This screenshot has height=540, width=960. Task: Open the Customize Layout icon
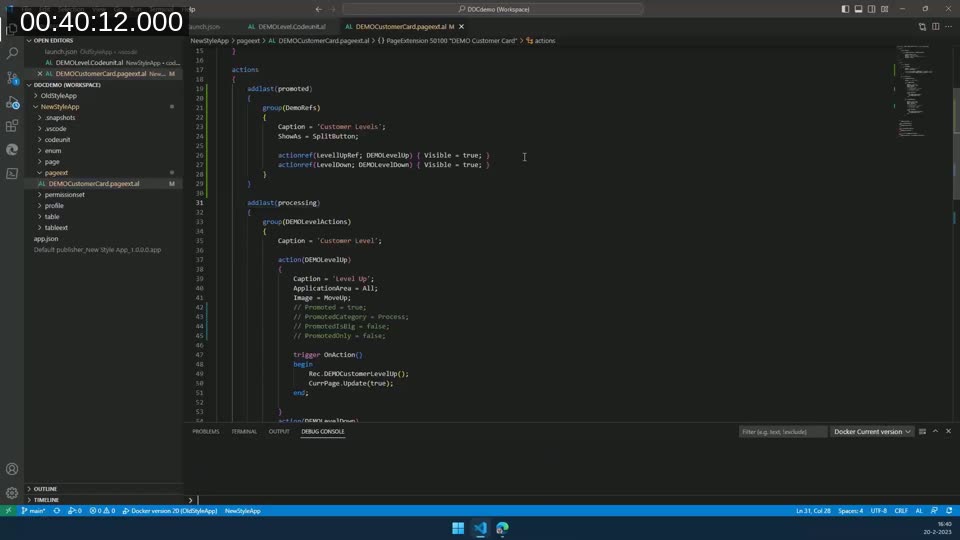(885, 9)
